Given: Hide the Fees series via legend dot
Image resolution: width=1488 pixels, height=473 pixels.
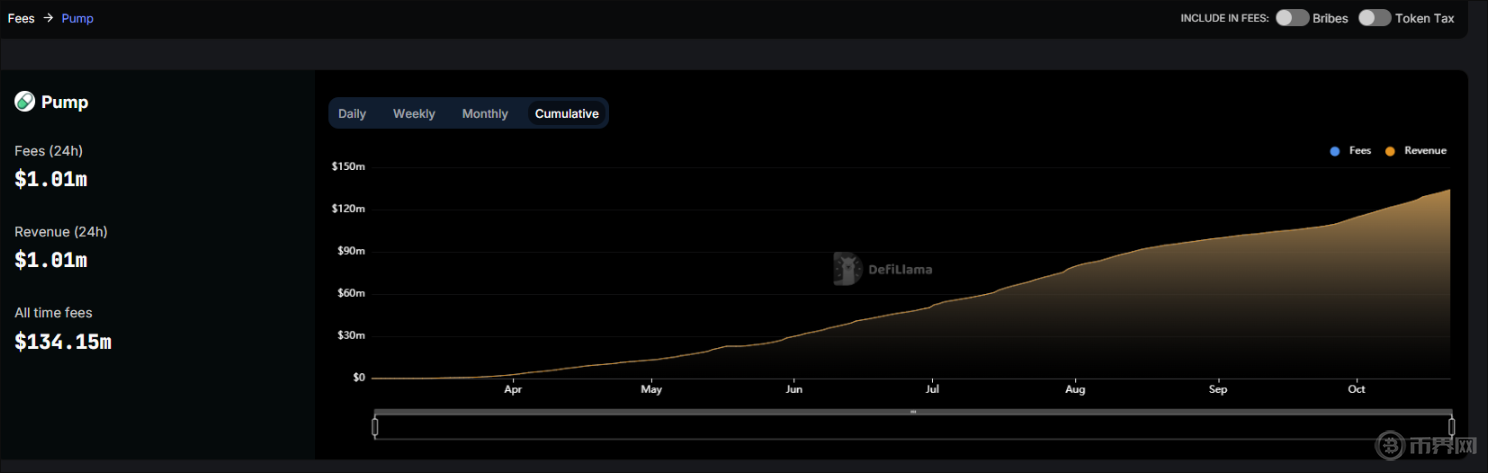Looking at the screenshot, I should coord(1335,151).
